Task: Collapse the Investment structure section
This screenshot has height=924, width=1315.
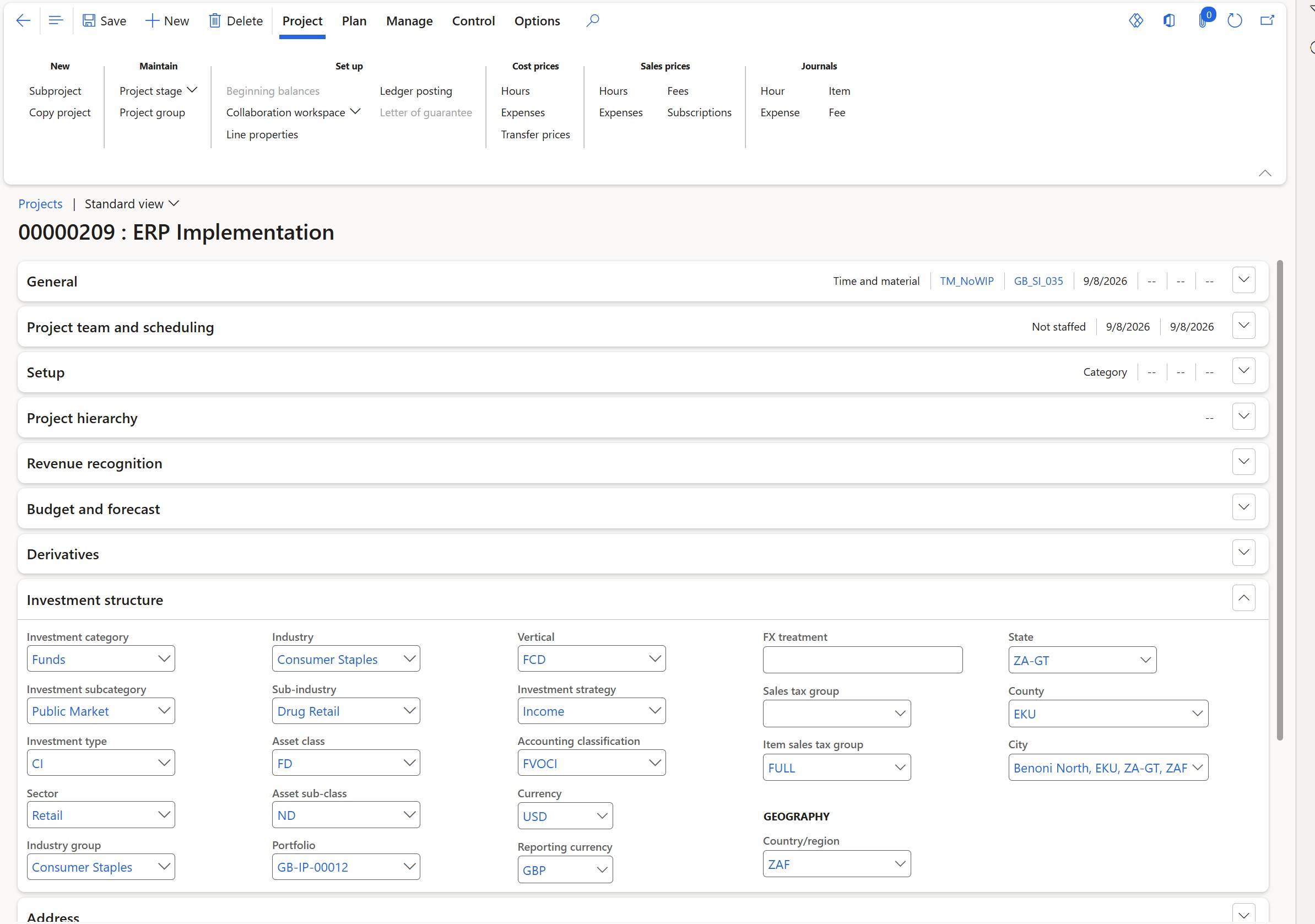Action: 1243,598
